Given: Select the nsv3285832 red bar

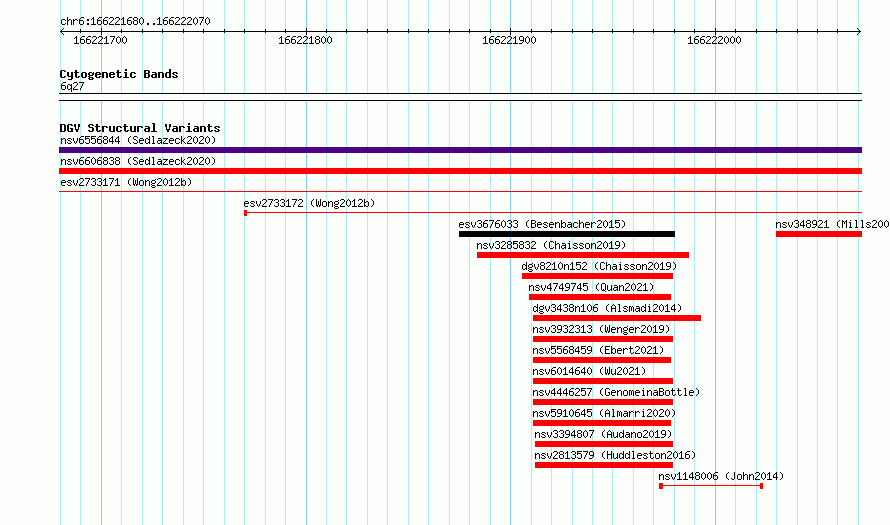Looking at the screenshot, I should click(583, 255).
